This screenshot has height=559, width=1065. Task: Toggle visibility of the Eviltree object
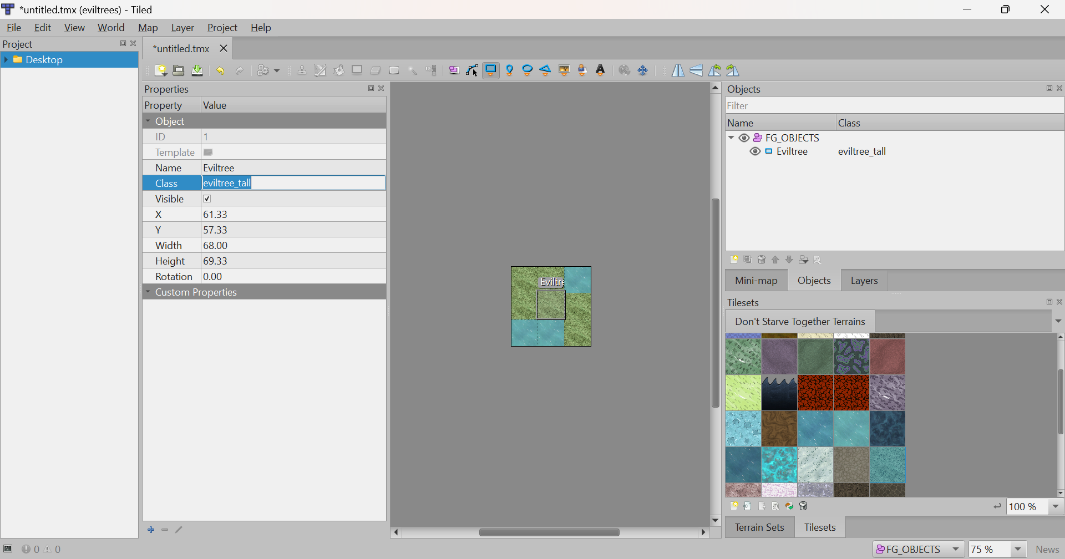(x=755, y=152)
